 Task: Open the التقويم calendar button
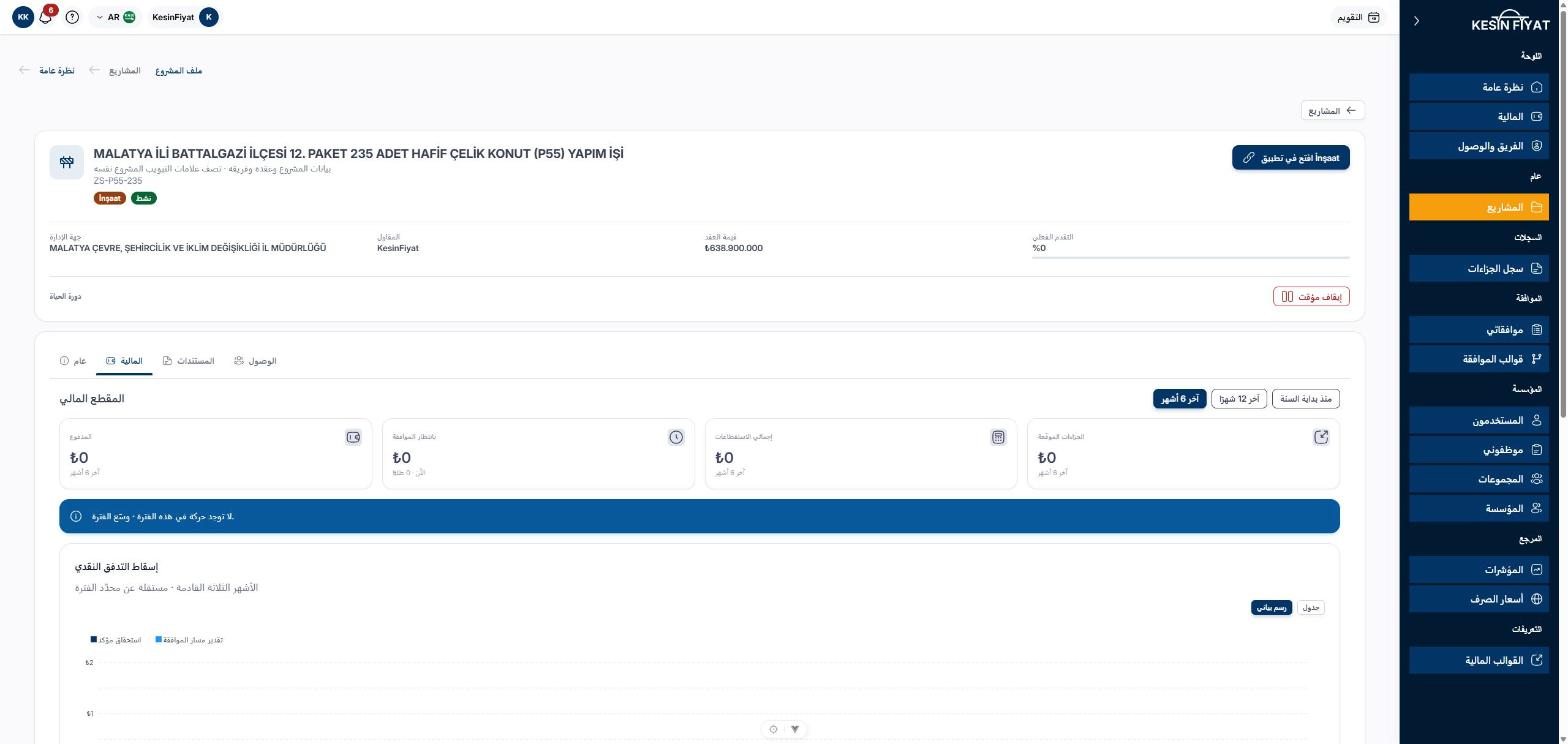(x=1358, y=17)
